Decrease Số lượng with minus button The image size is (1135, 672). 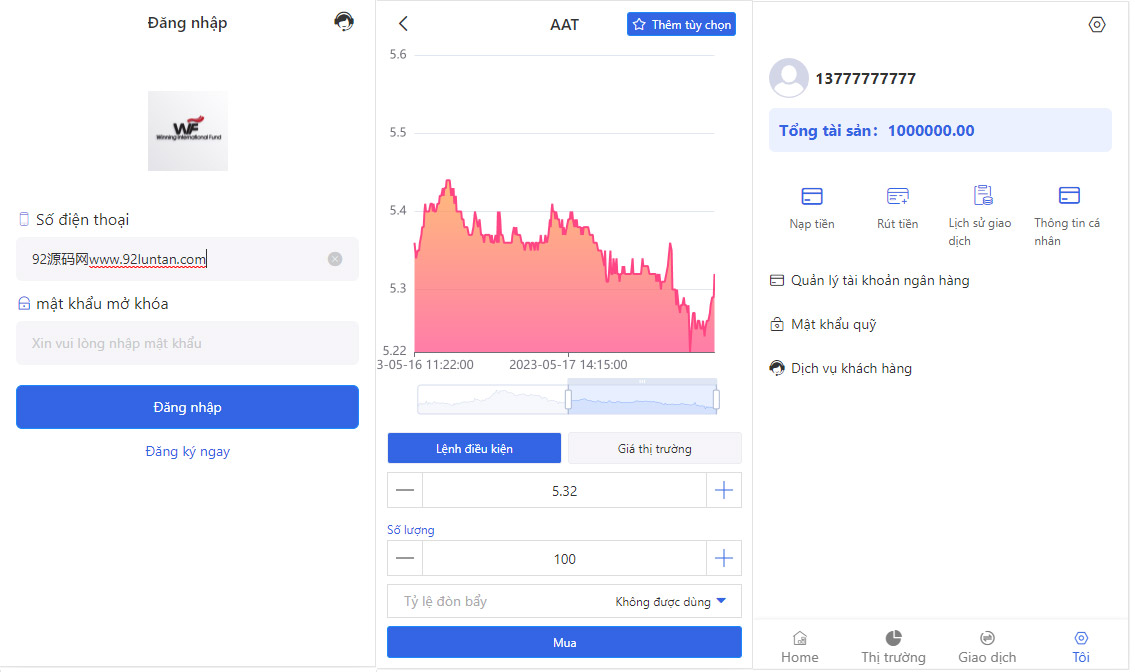405,558
